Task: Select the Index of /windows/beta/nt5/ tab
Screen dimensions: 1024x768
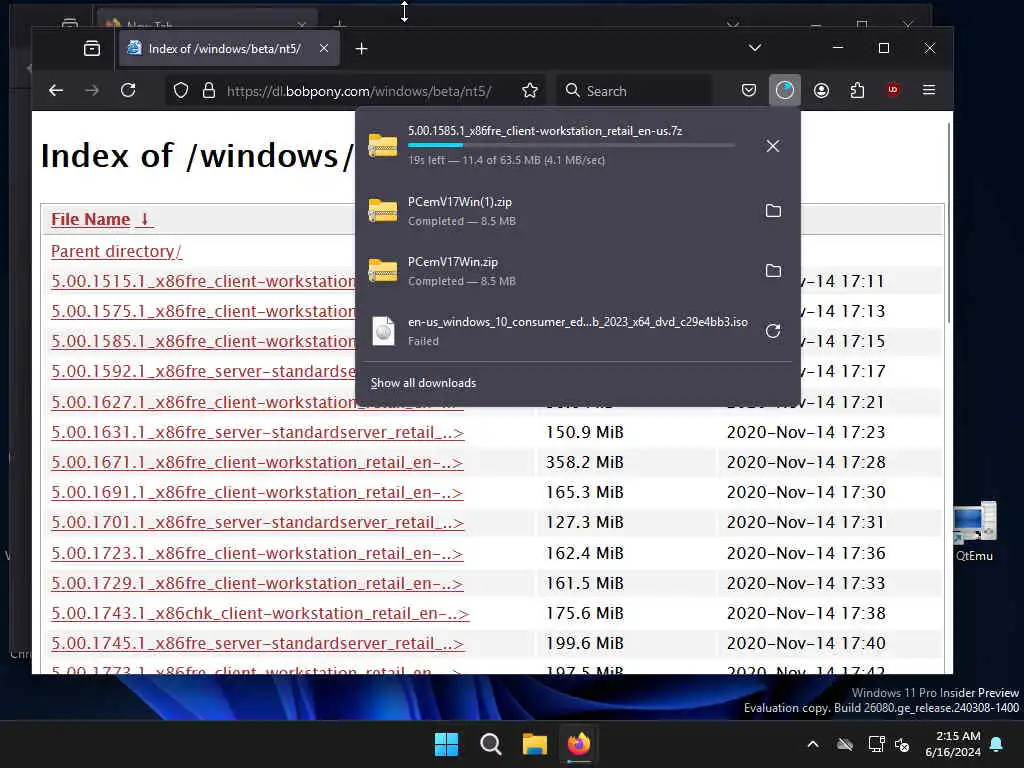Action: click(229, 48)
